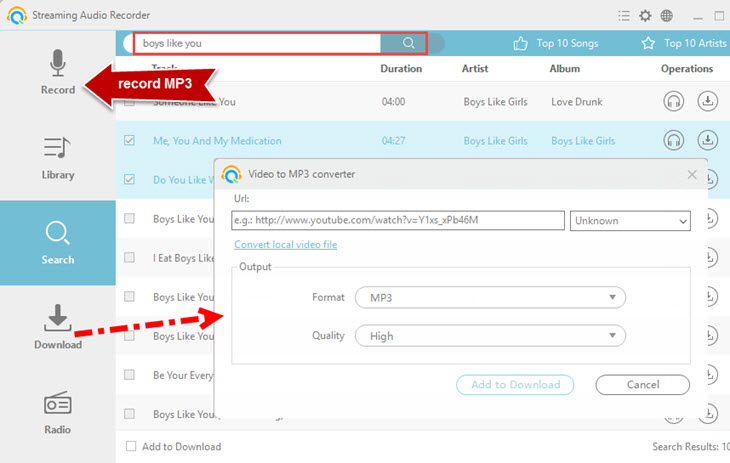Image resolution: width=730 pixels, height=463 pixels.
Task: Click the Cancel button
Action: (x=642, y=385)
